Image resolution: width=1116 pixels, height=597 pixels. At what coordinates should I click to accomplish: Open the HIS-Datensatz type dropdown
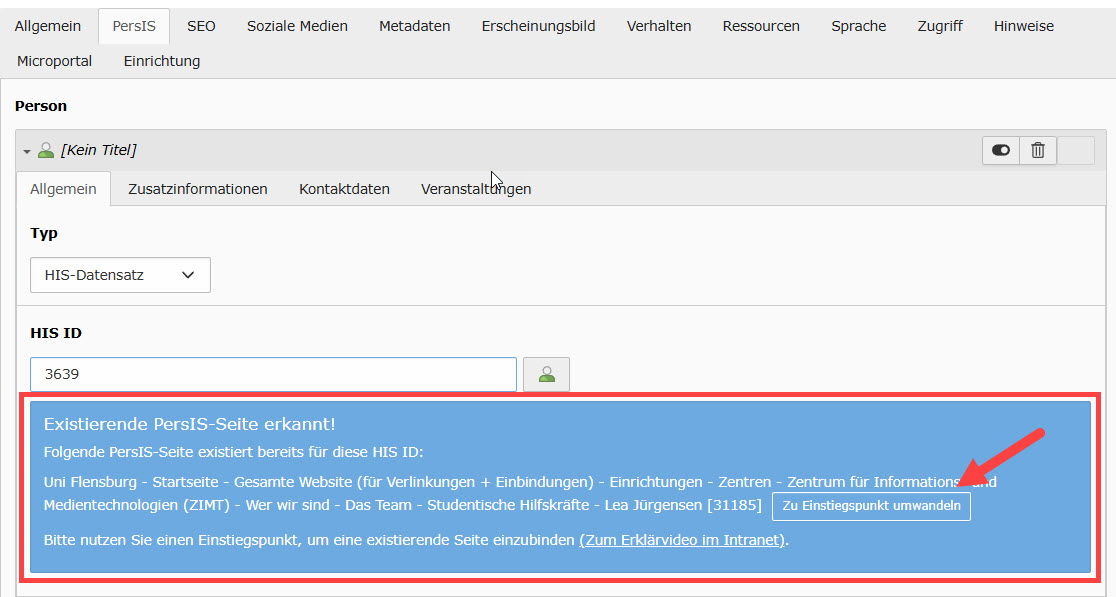(x=120, y=275)
